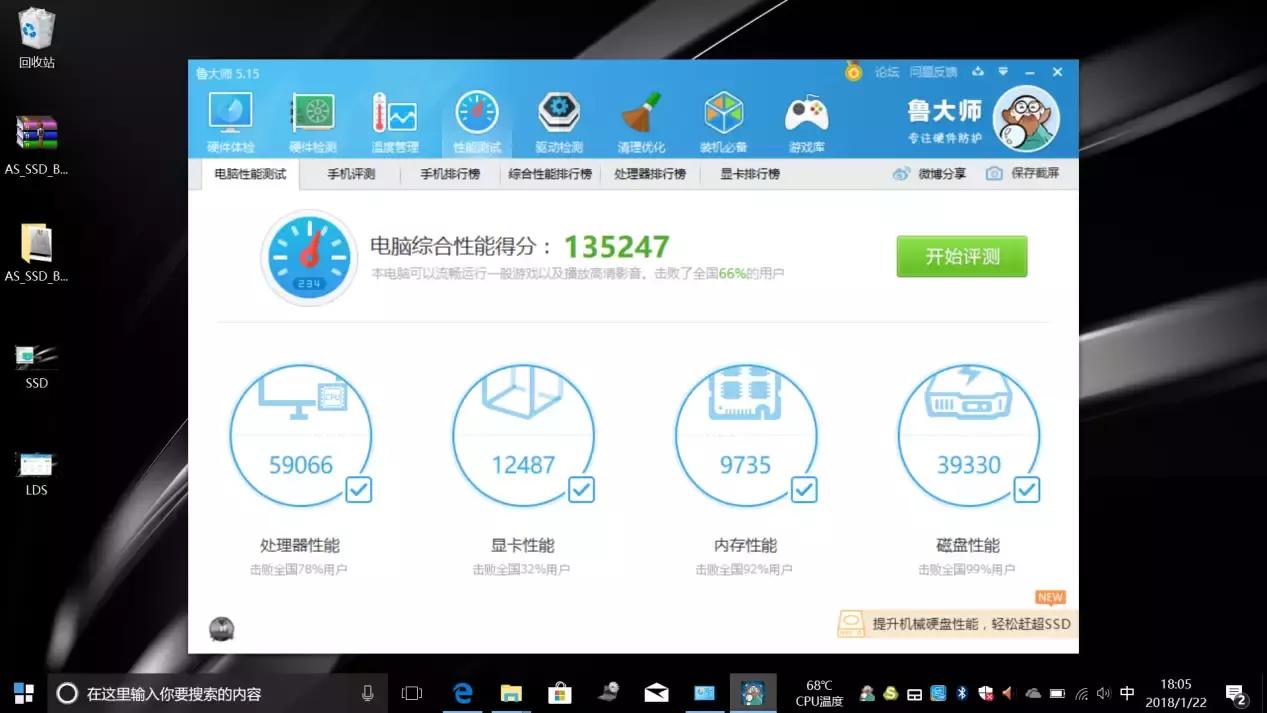This screenshot has height=713, width=1267.
Task: Select the 硬件检测 hardware detection tool
Action: click(x=312, y=118)
